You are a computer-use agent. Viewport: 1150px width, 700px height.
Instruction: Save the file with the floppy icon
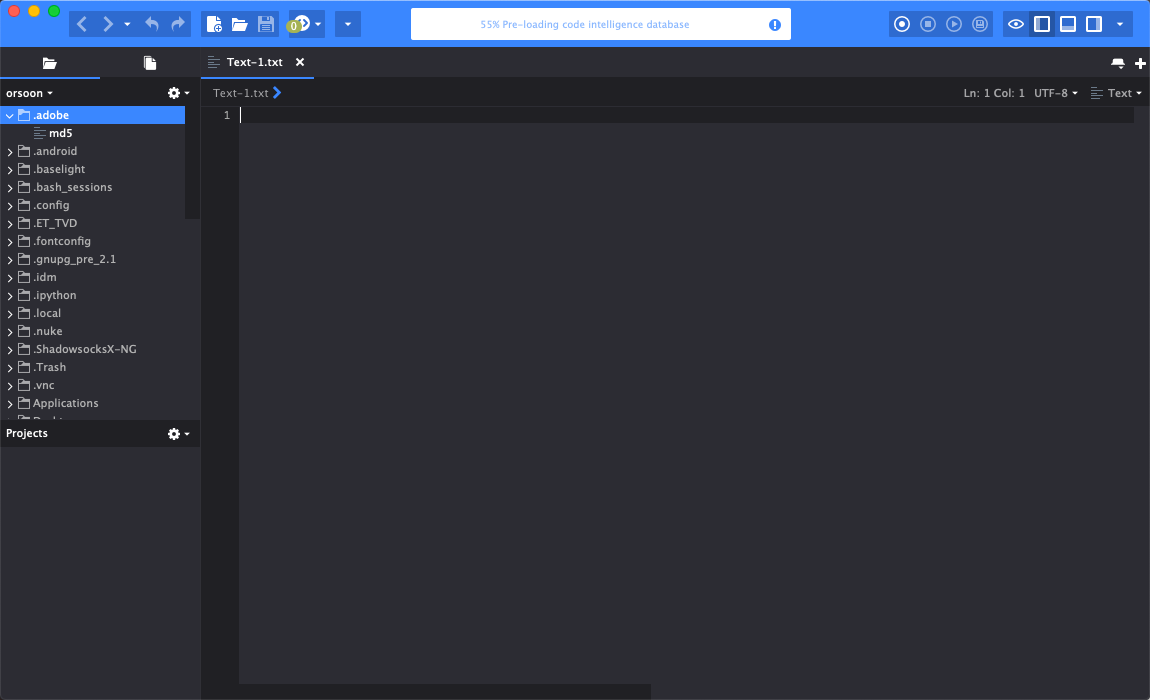click(265, 24)
